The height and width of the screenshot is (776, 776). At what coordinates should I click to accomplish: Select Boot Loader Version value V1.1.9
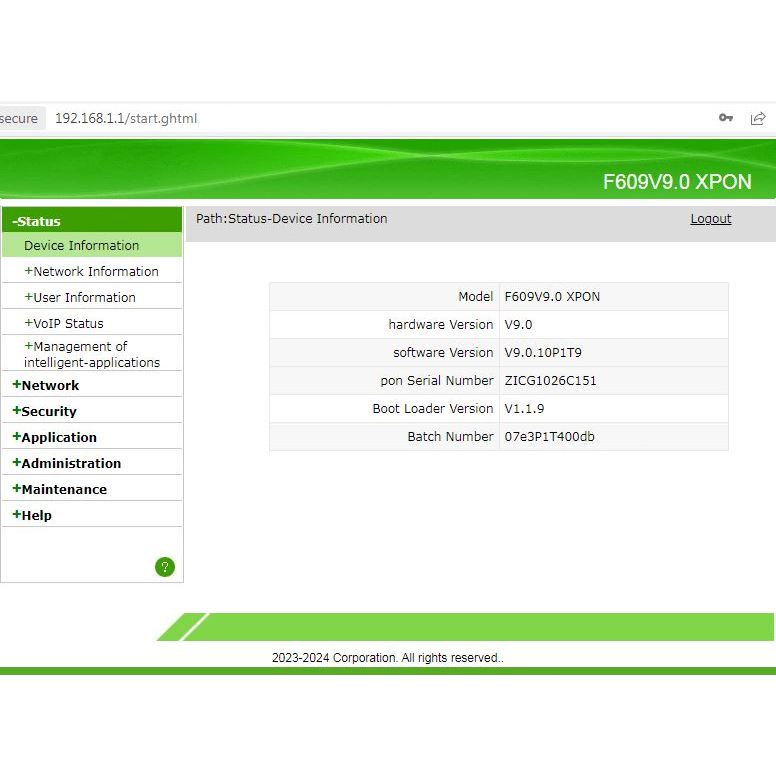pyautogui.click(x=524, y=408)
